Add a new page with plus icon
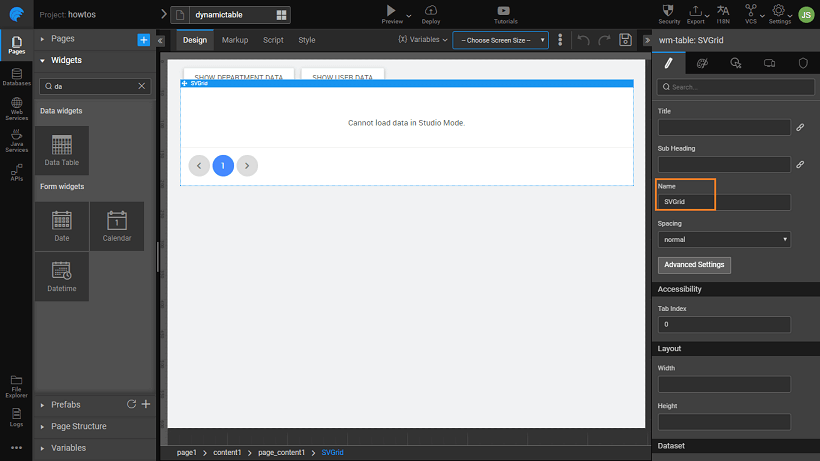820x461 pixels. 143,39
